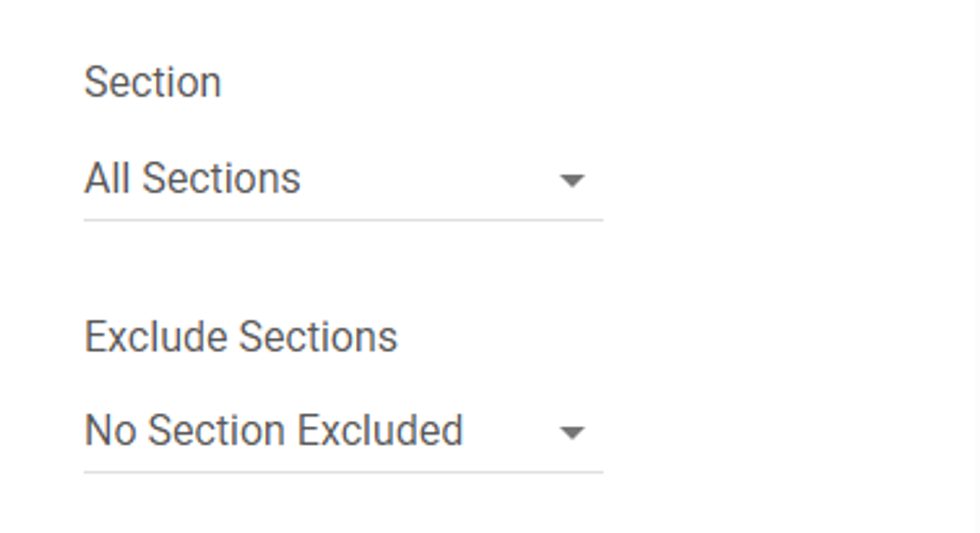The width and height of the screenshot is (980, 533).
Task: Click the "Exclude Sections" field label
Action: click(241, 337)
